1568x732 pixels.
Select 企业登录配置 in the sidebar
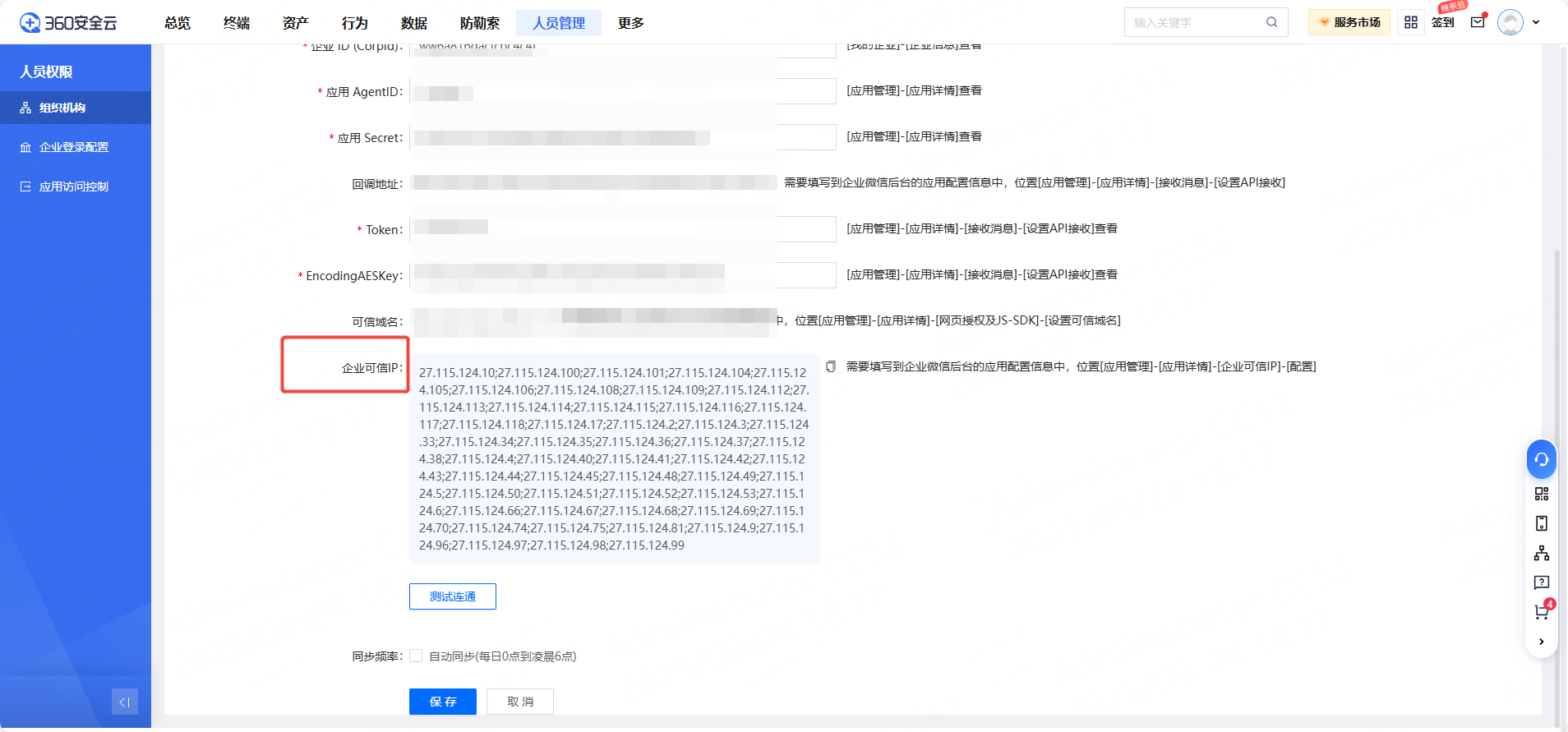click(x=74, y=147)
